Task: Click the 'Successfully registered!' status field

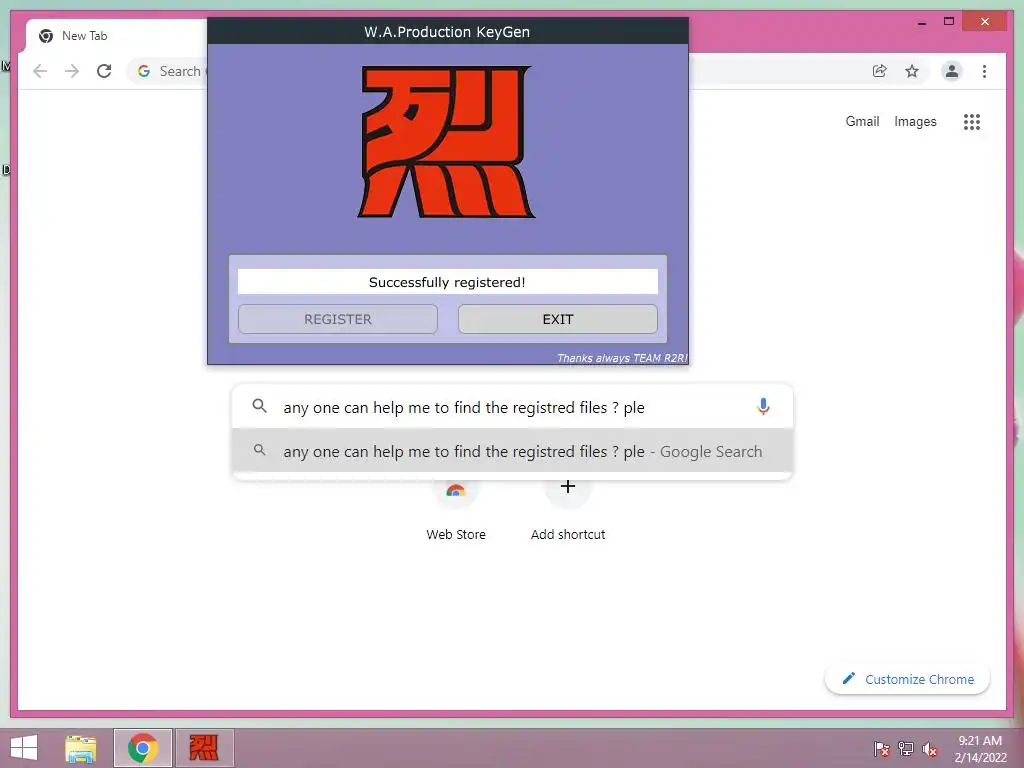Action: click(447, 282)
